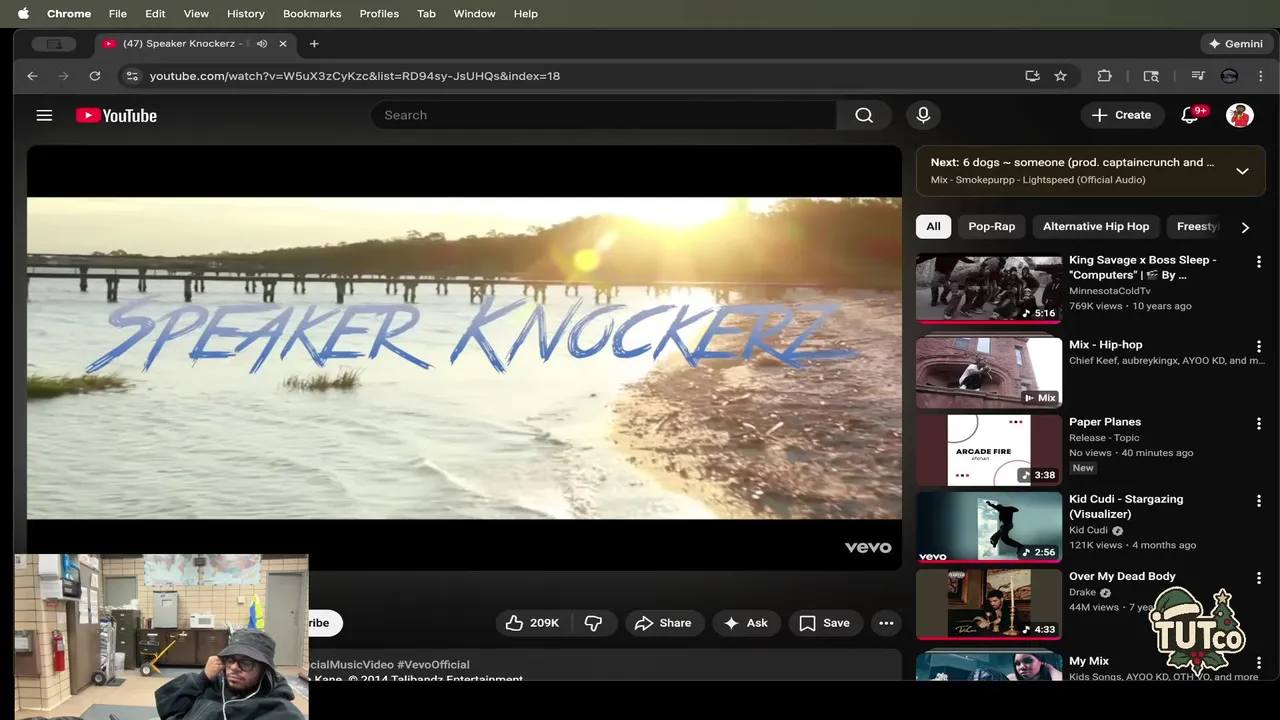Viewport: 1280px width, 720px height.
Task: Open the YouTube account avatar menu
Action: coord(1240,115)
